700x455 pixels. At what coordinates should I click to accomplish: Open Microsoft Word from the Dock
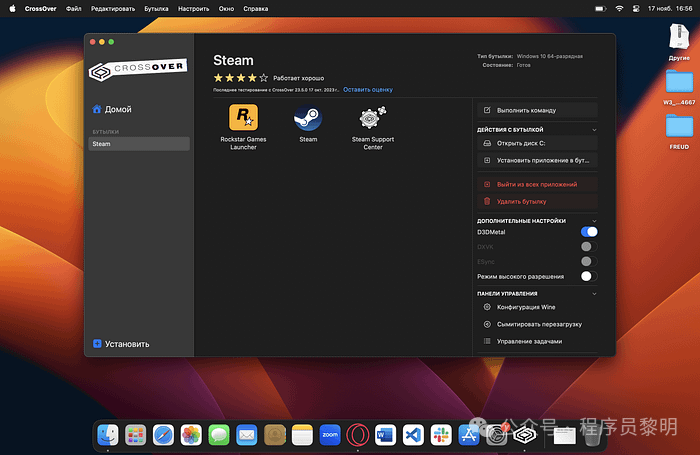(x=385, y=434)
